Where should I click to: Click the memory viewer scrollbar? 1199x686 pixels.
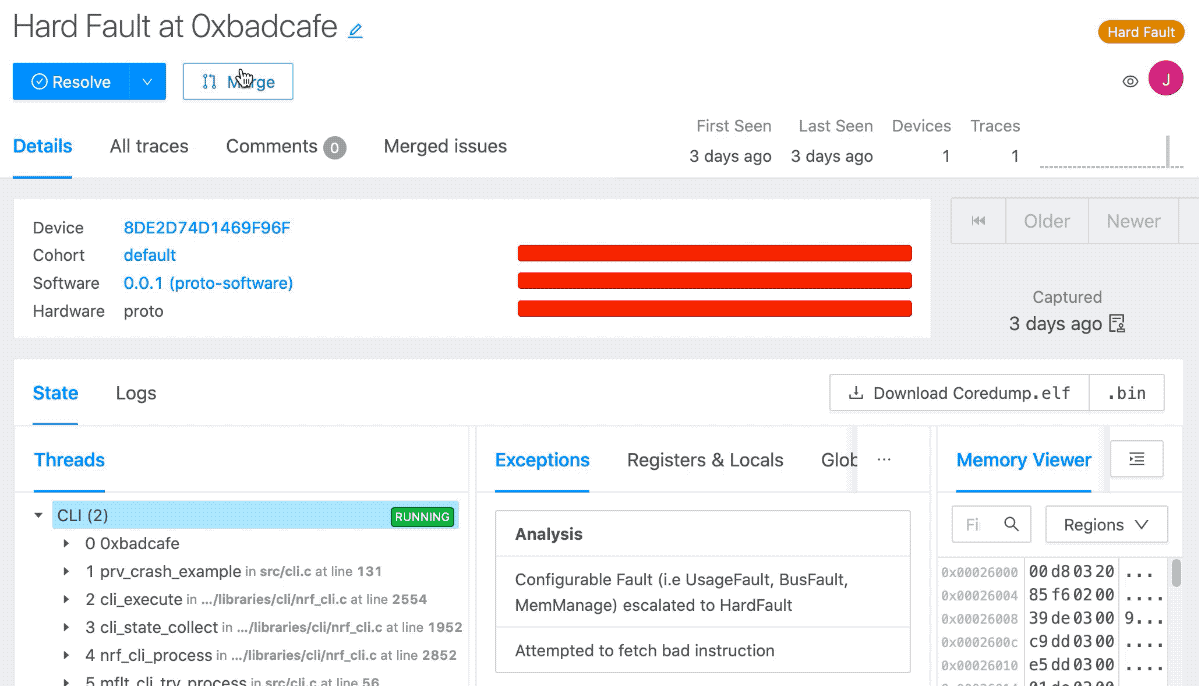1176,574
